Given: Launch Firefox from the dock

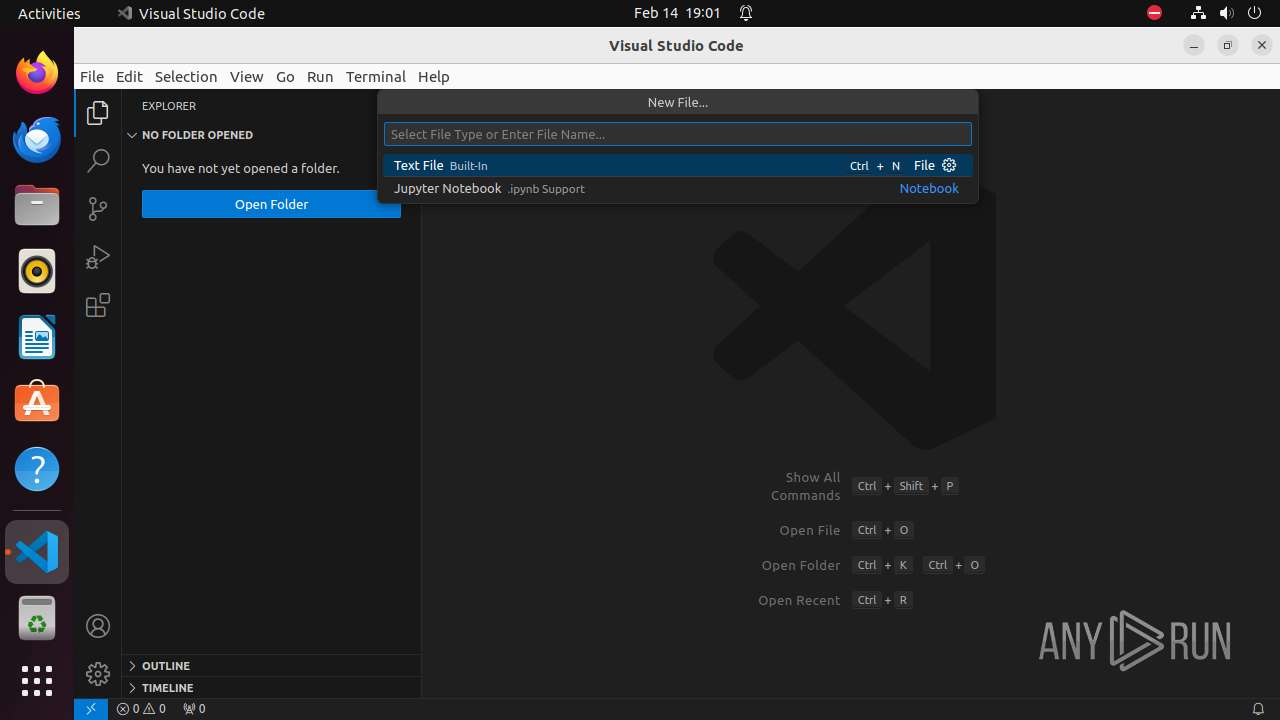Looking at the screenshot, I should pos(37,73).
